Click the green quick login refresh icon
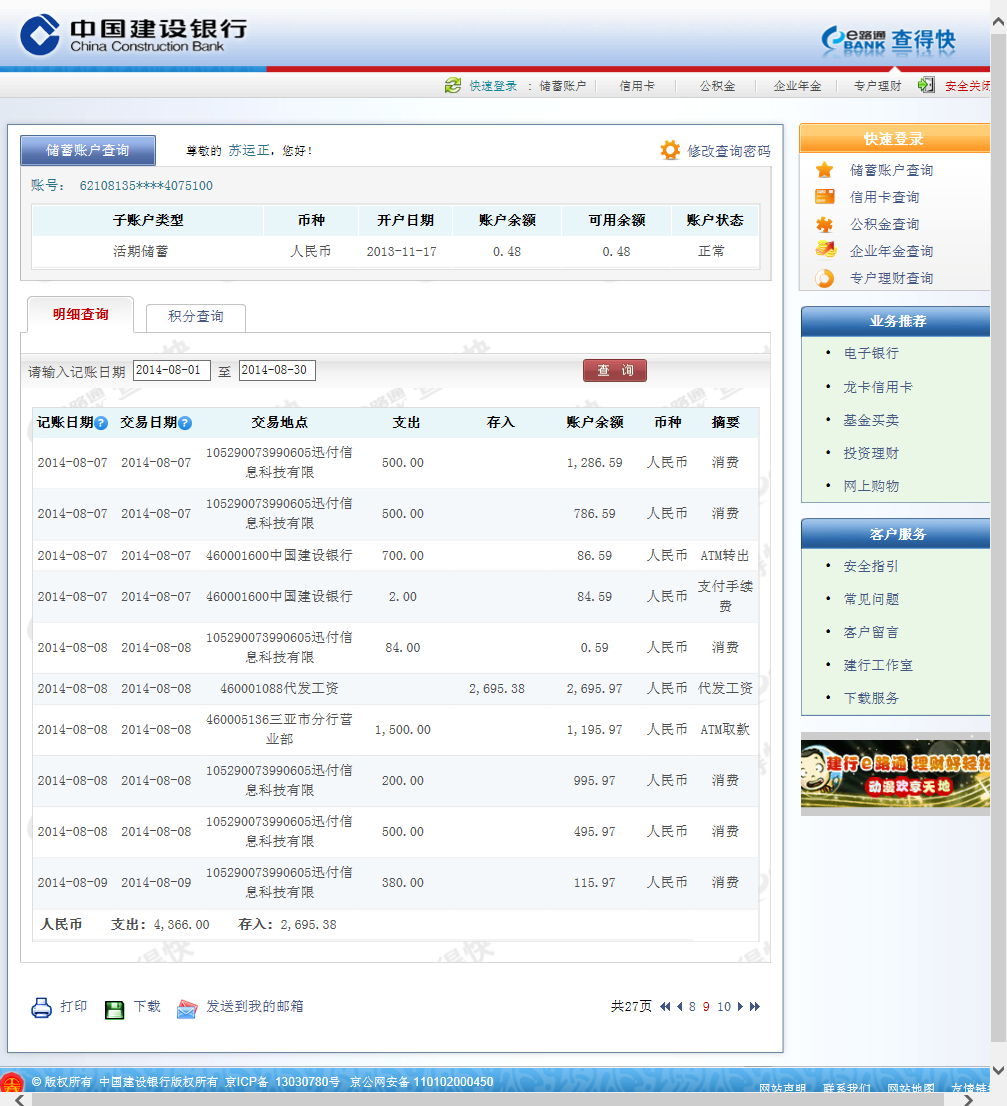The height and width of the screenshot is (1106, 1007). click(453, 85)
